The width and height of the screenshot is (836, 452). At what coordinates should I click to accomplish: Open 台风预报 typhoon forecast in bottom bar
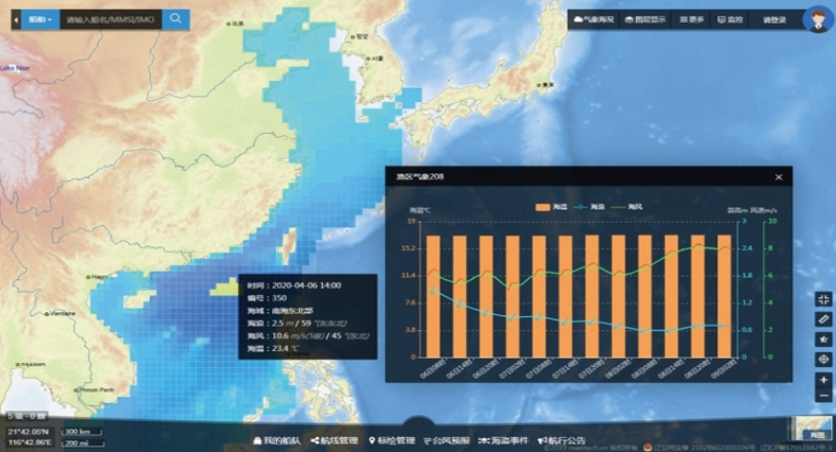(446, 440)
